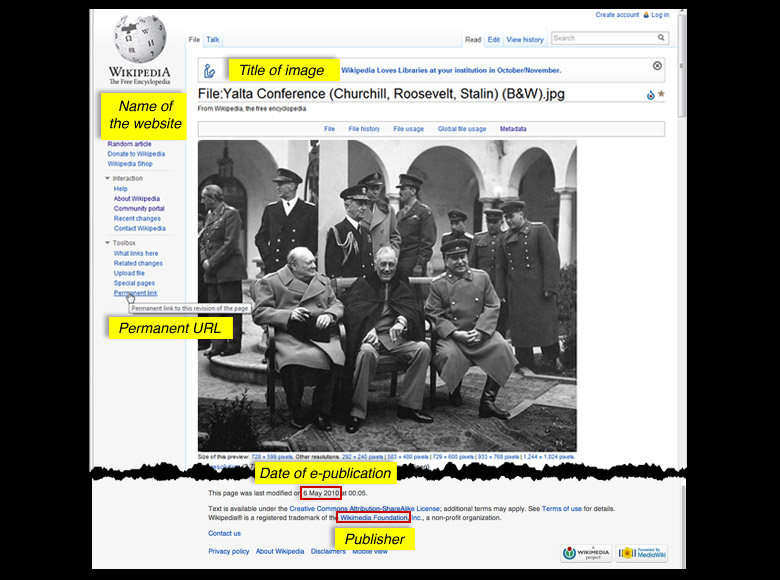The image size is (780, 580).
Task: Click the Wikimedia project badge
Action: 583,553
